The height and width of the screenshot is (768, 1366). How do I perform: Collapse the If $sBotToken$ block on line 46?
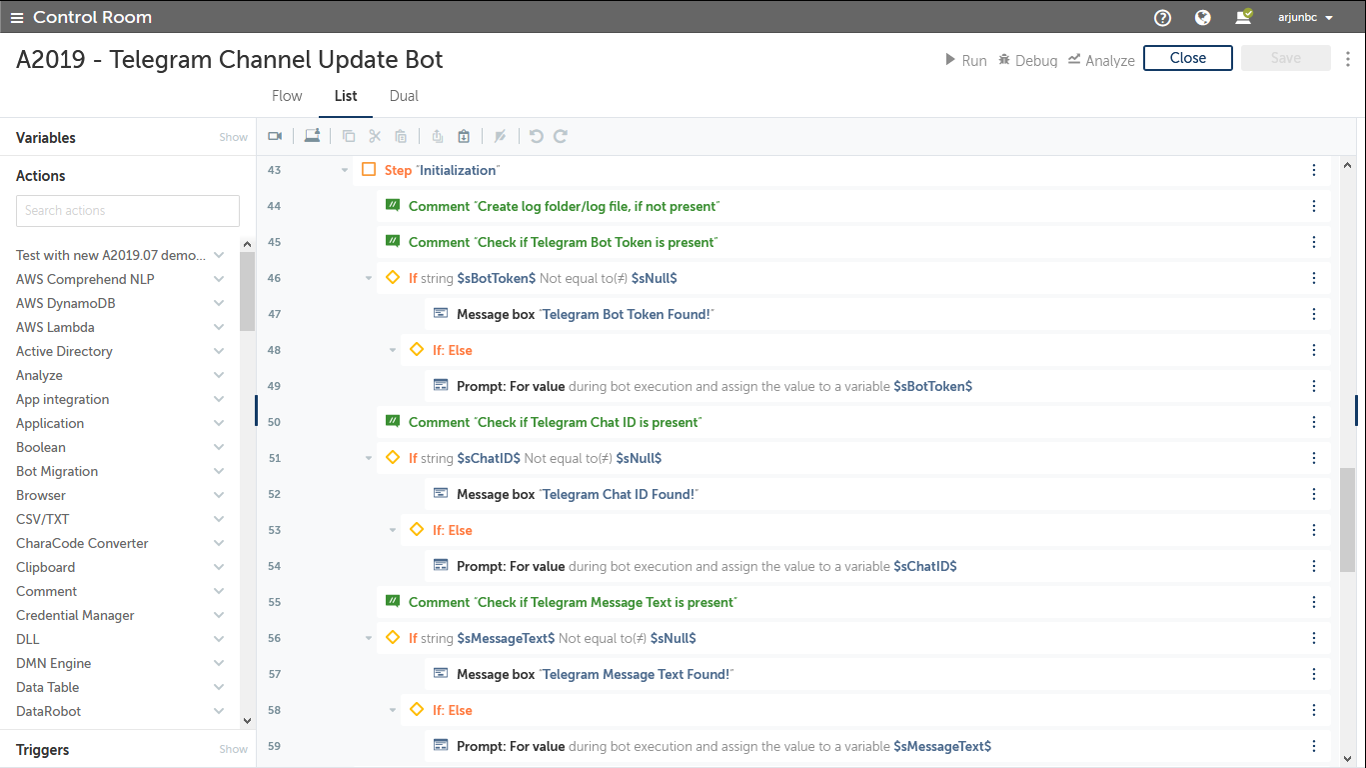point(369,278)
